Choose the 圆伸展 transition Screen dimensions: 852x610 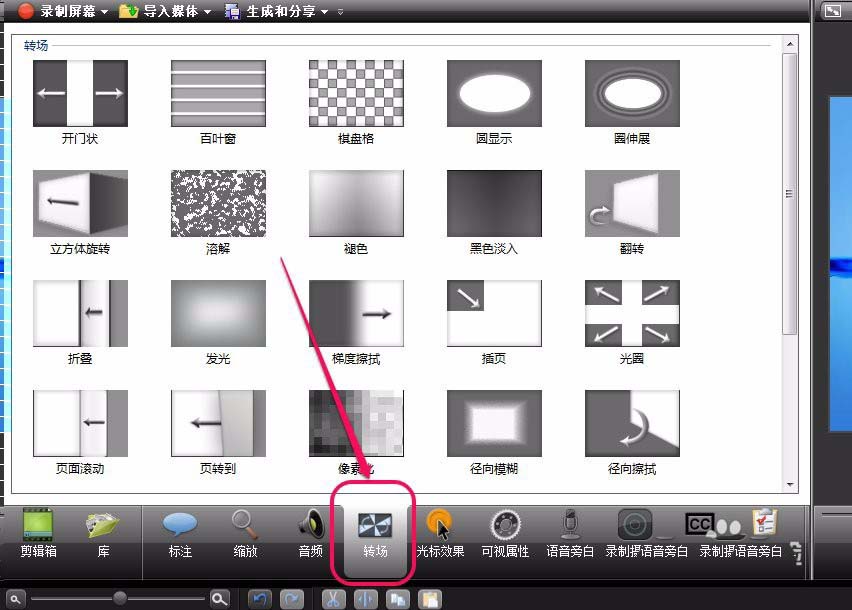point(632,93)
